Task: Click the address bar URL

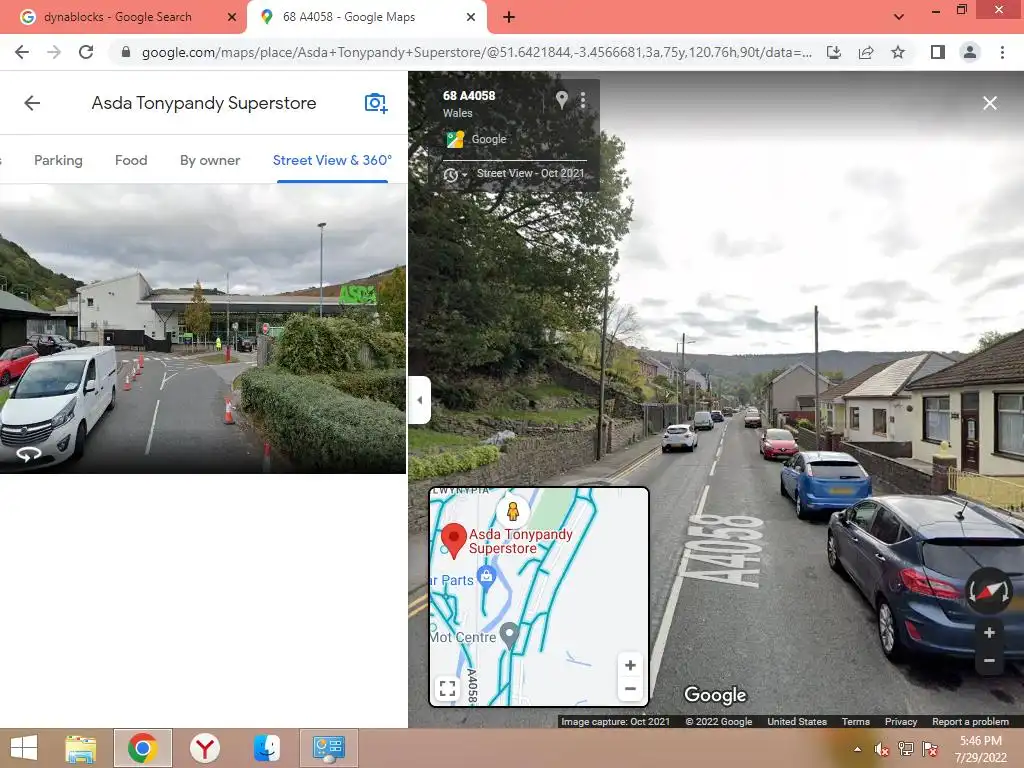Action: pos(477,52)
